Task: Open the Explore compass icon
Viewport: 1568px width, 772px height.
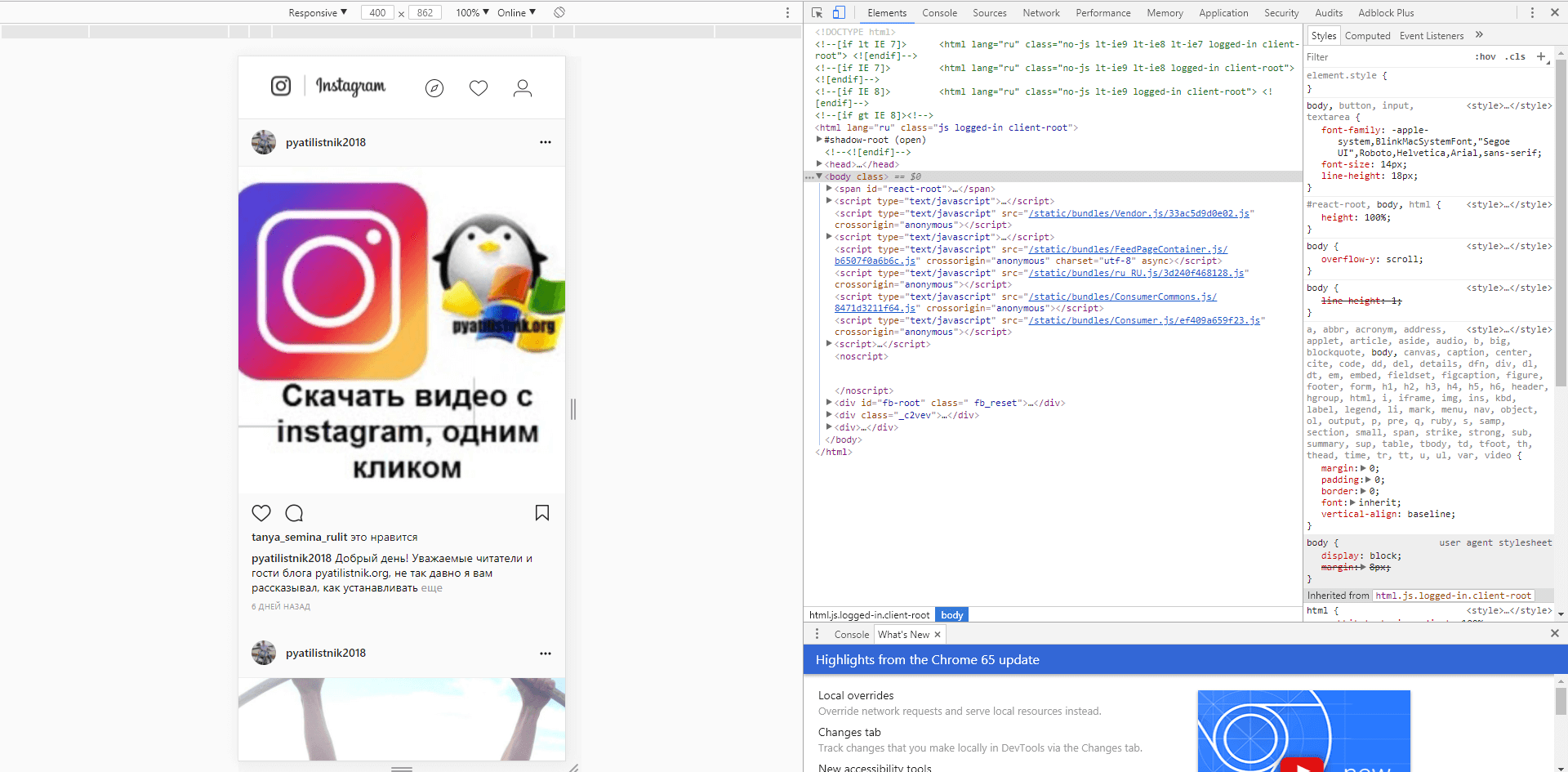Action: click(x=434, y=88)
